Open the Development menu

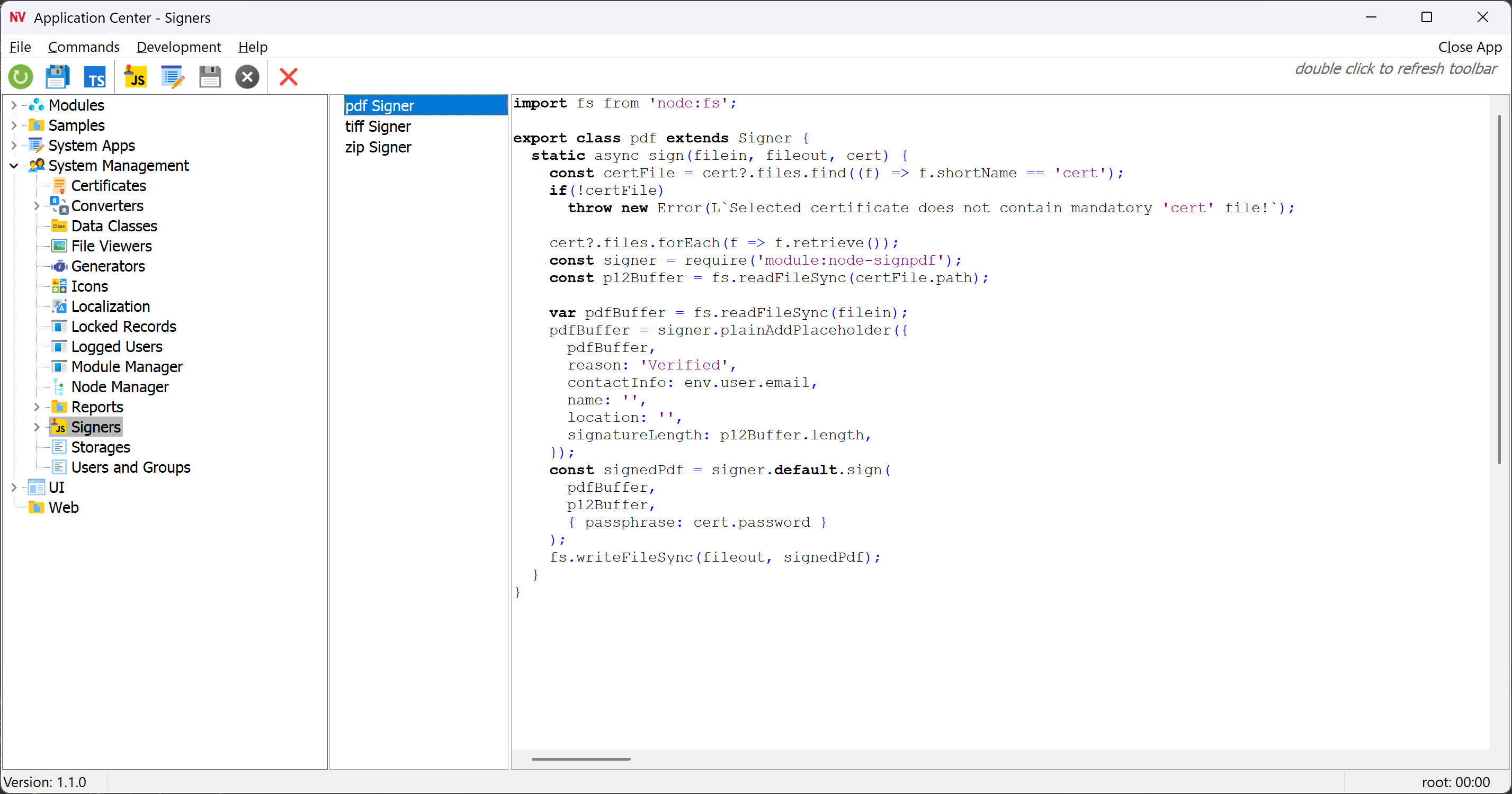178,47
